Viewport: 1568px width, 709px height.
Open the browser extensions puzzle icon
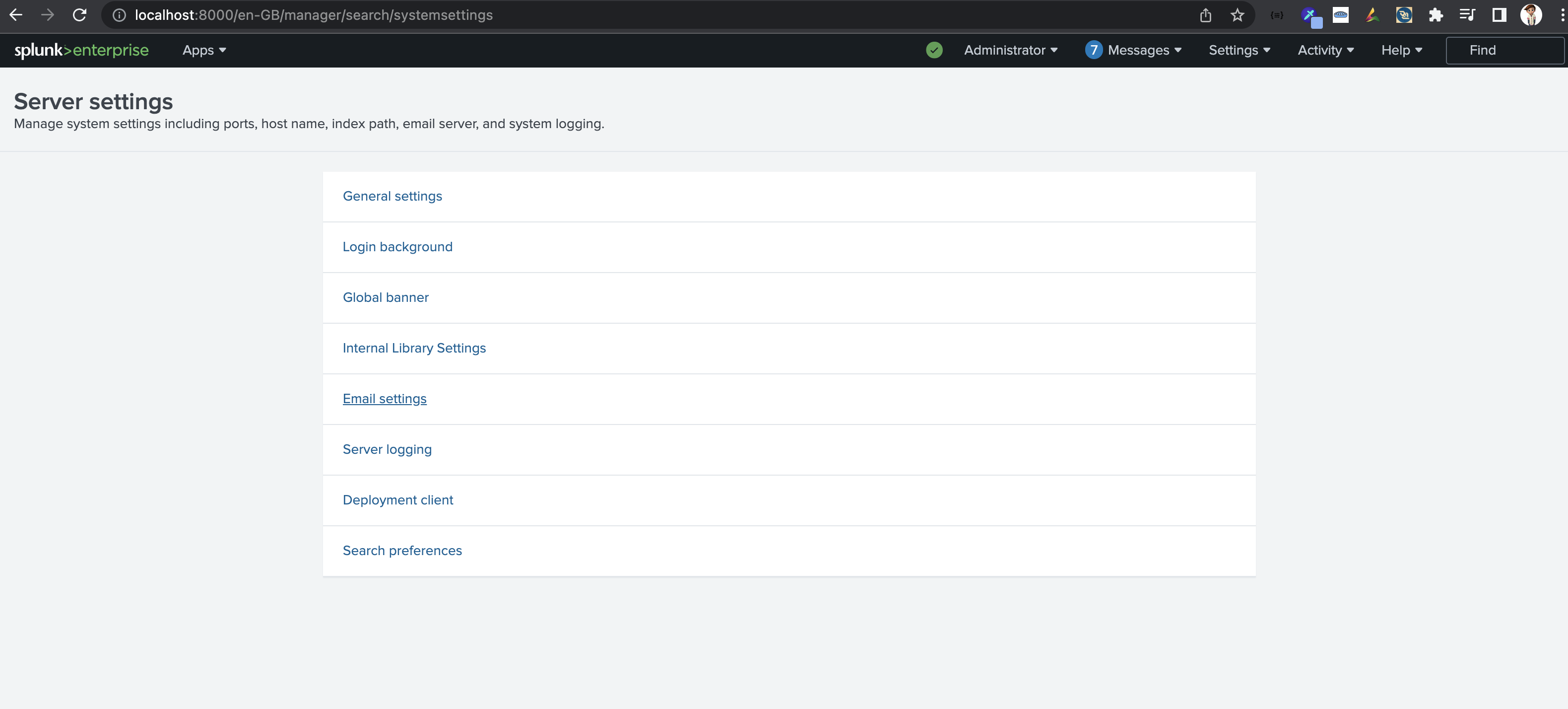(x=1436, y=14)
